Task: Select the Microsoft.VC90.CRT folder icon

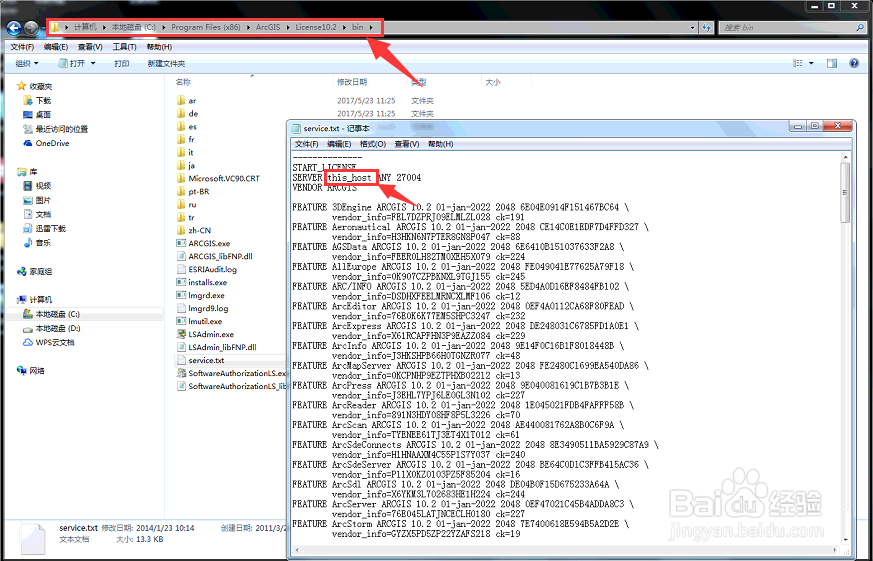Action: pos(180,179)
